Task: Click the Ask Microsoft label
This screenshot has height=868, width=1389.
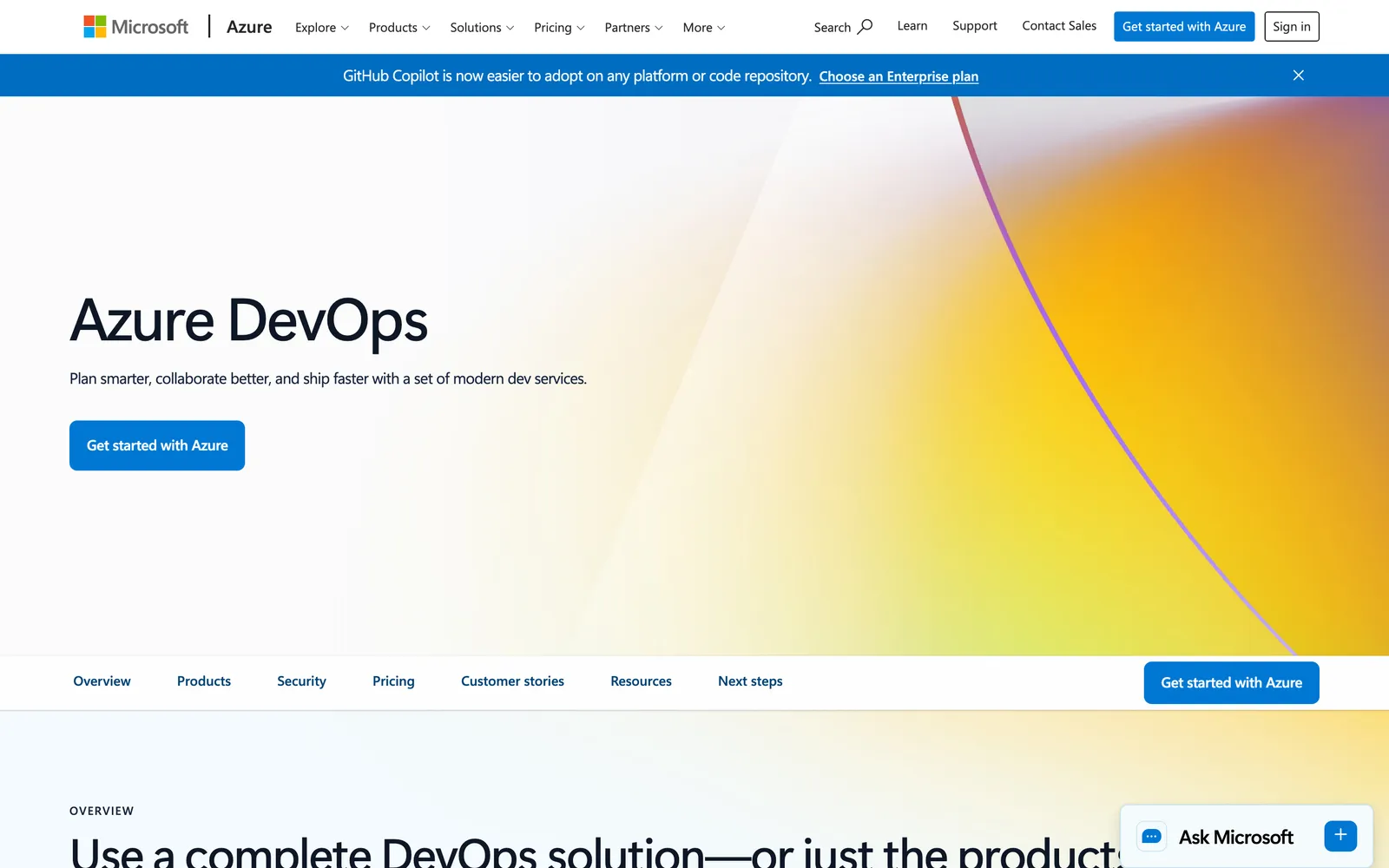Action: point(1236,837)
